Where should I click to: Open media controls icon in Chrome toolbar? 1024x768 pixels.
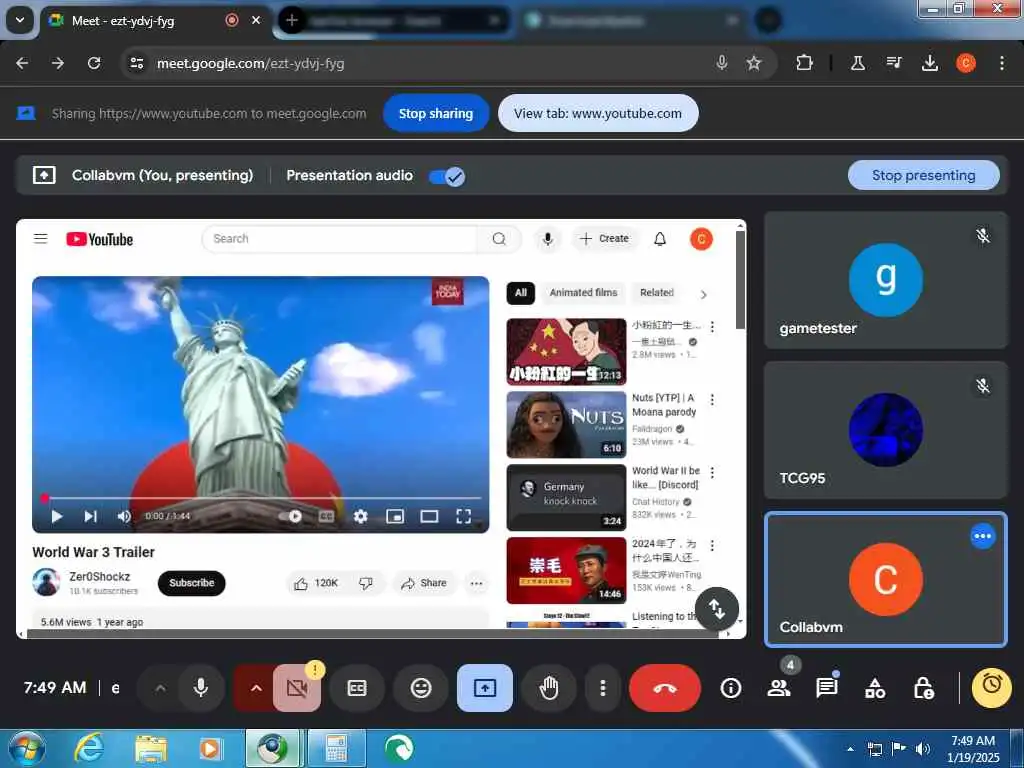tap(893, 63)
